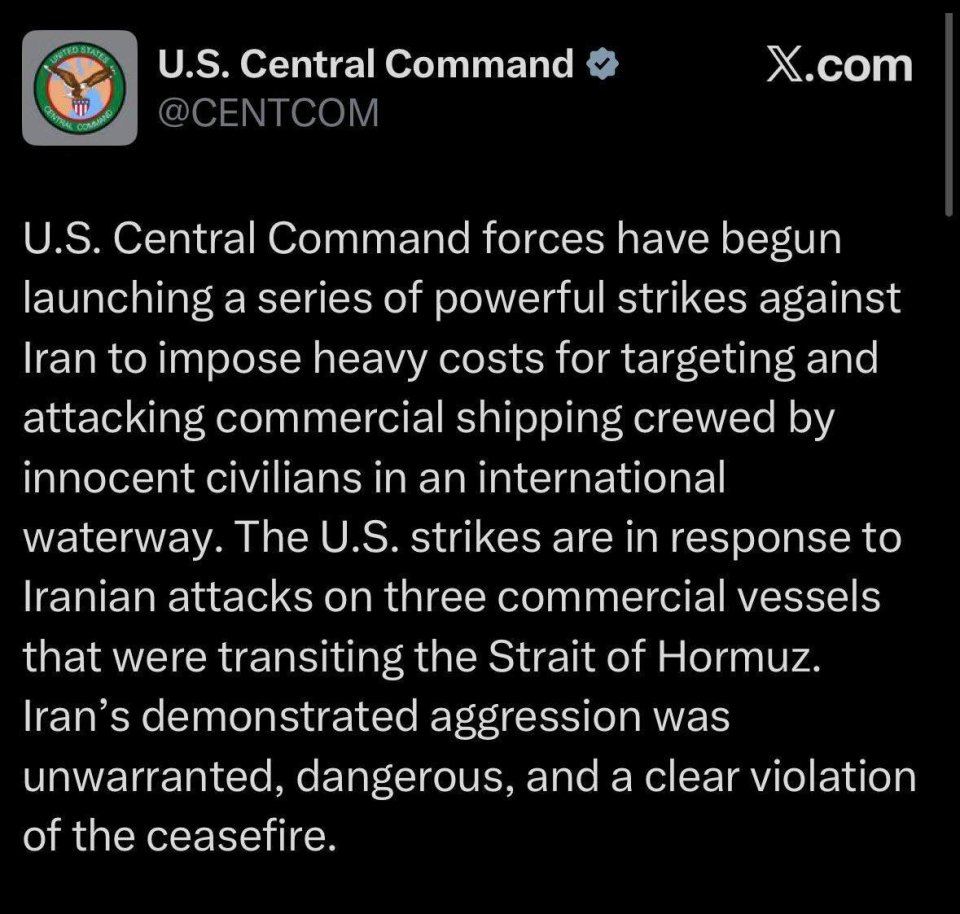The image size is (960, 914).
Task: Open the CENTCOM profile avatar
Action: (x=80, y=88)
